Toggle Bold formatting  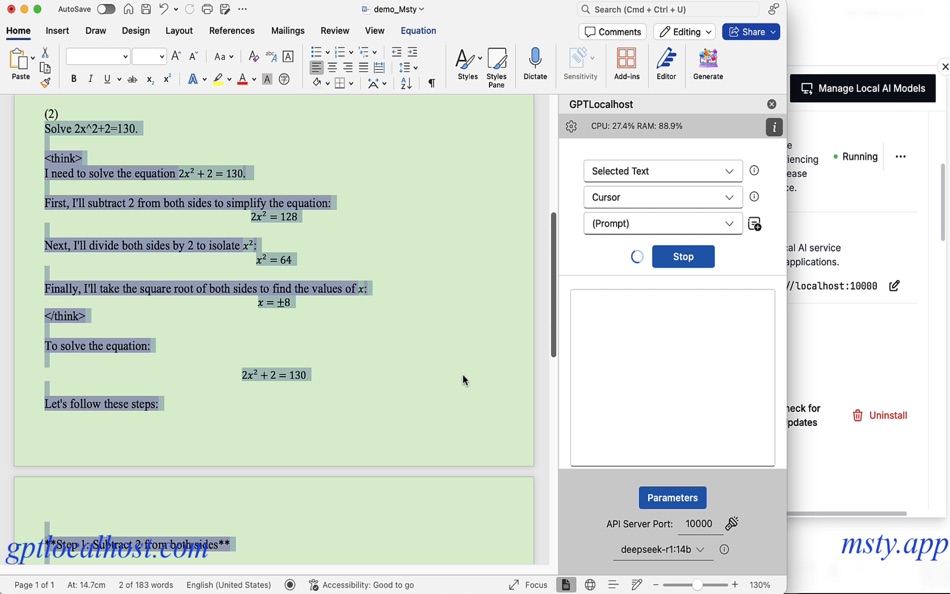point(73,79)
